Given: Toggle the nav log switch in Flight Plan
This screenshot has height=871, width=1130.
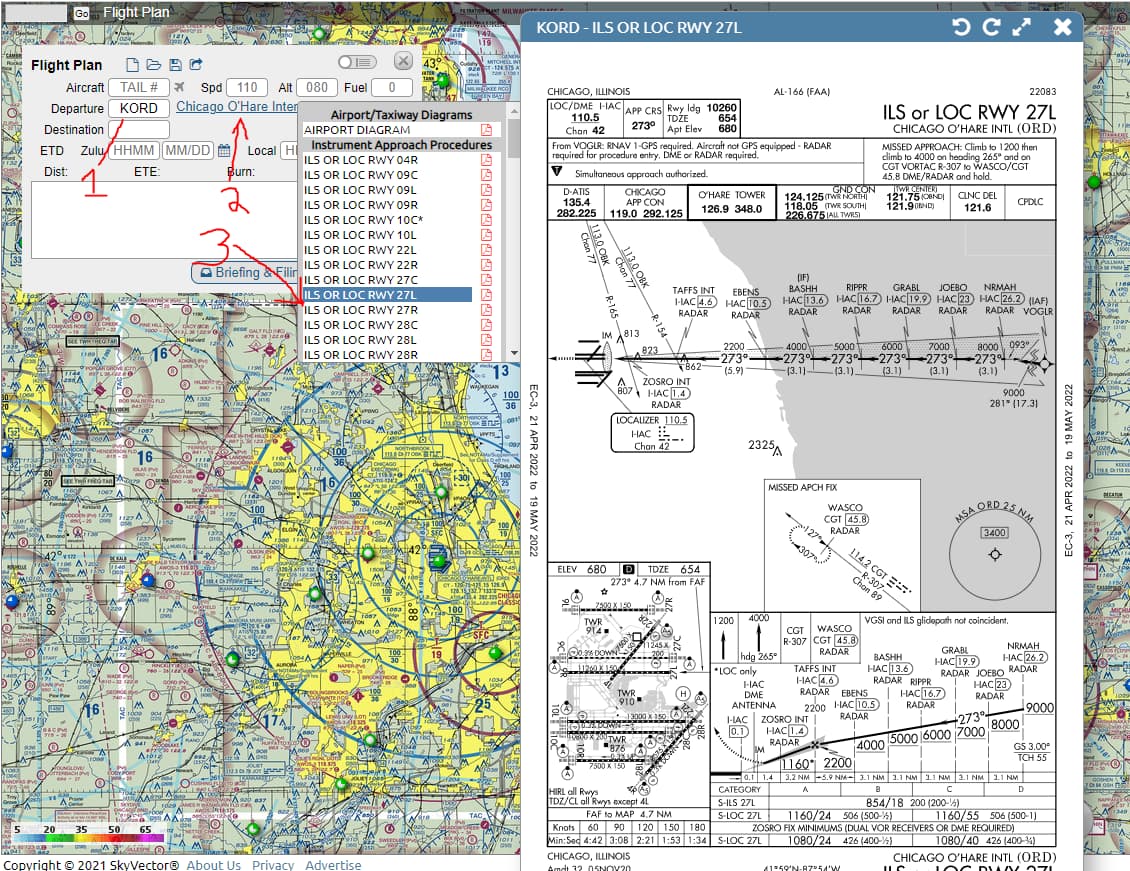Looking at the screenshot, I should point(357,63).
